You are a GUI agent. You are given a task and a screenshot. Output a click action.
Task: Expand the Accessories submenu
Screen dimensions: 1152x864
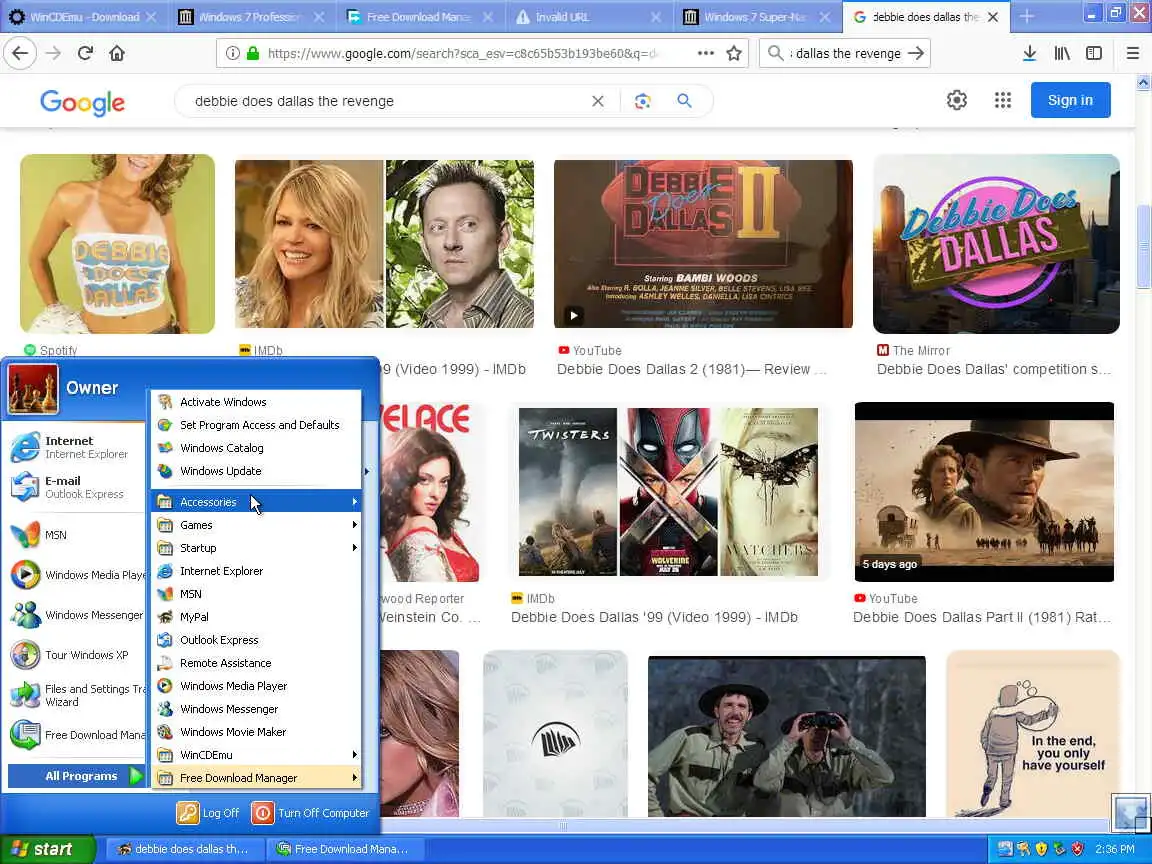[257, 502]
